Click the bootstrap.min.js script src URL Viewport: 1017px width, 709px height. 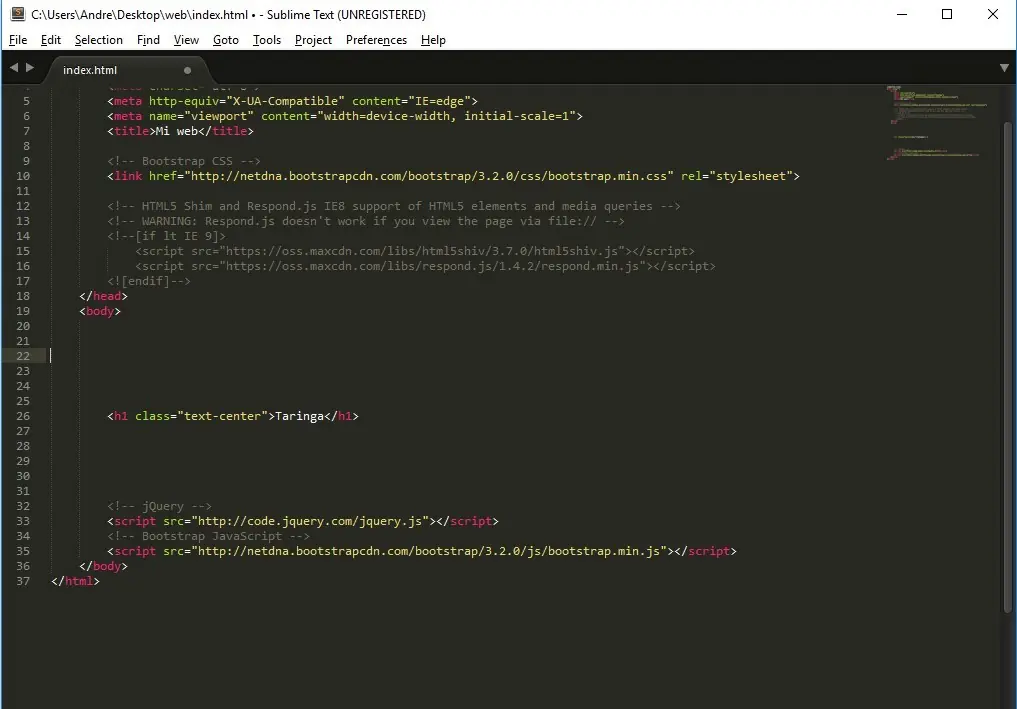pos(429,551)
